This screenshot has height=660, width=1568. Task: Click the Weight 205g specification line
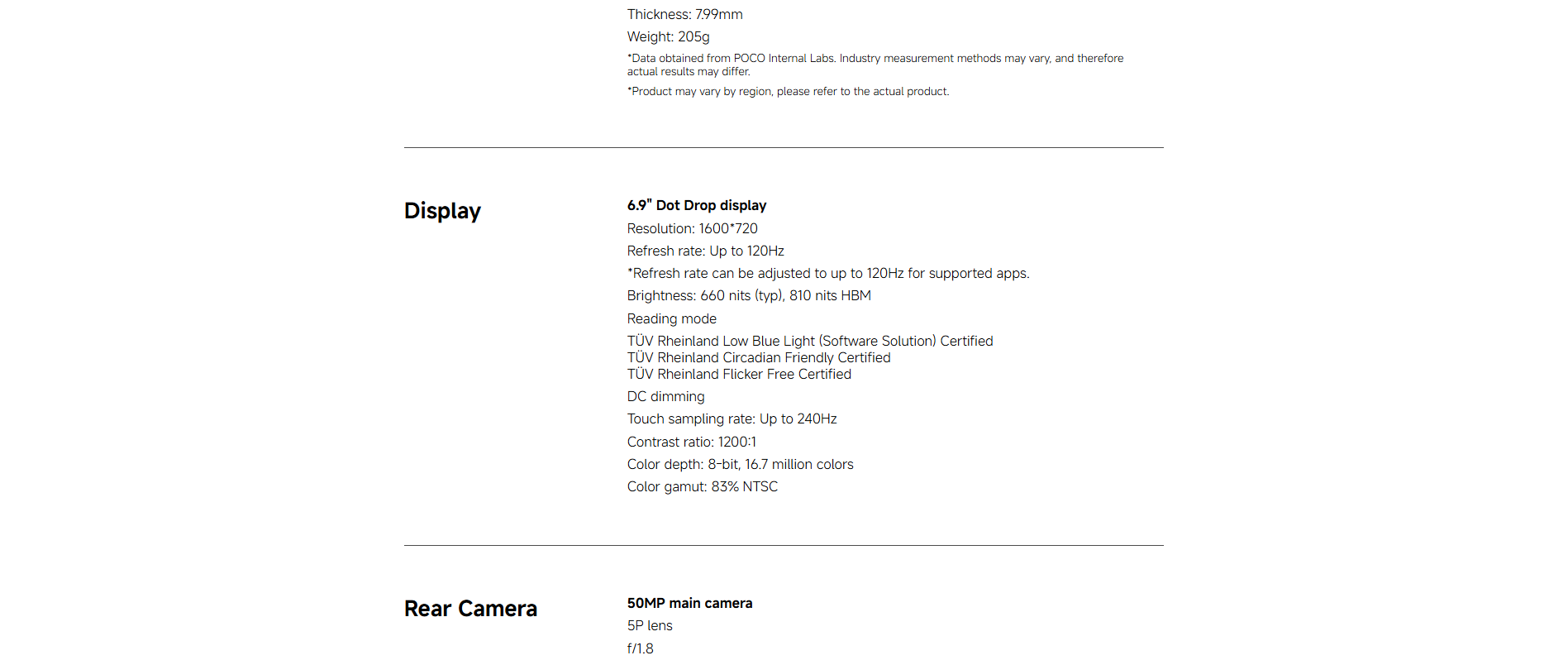[668, 36]
